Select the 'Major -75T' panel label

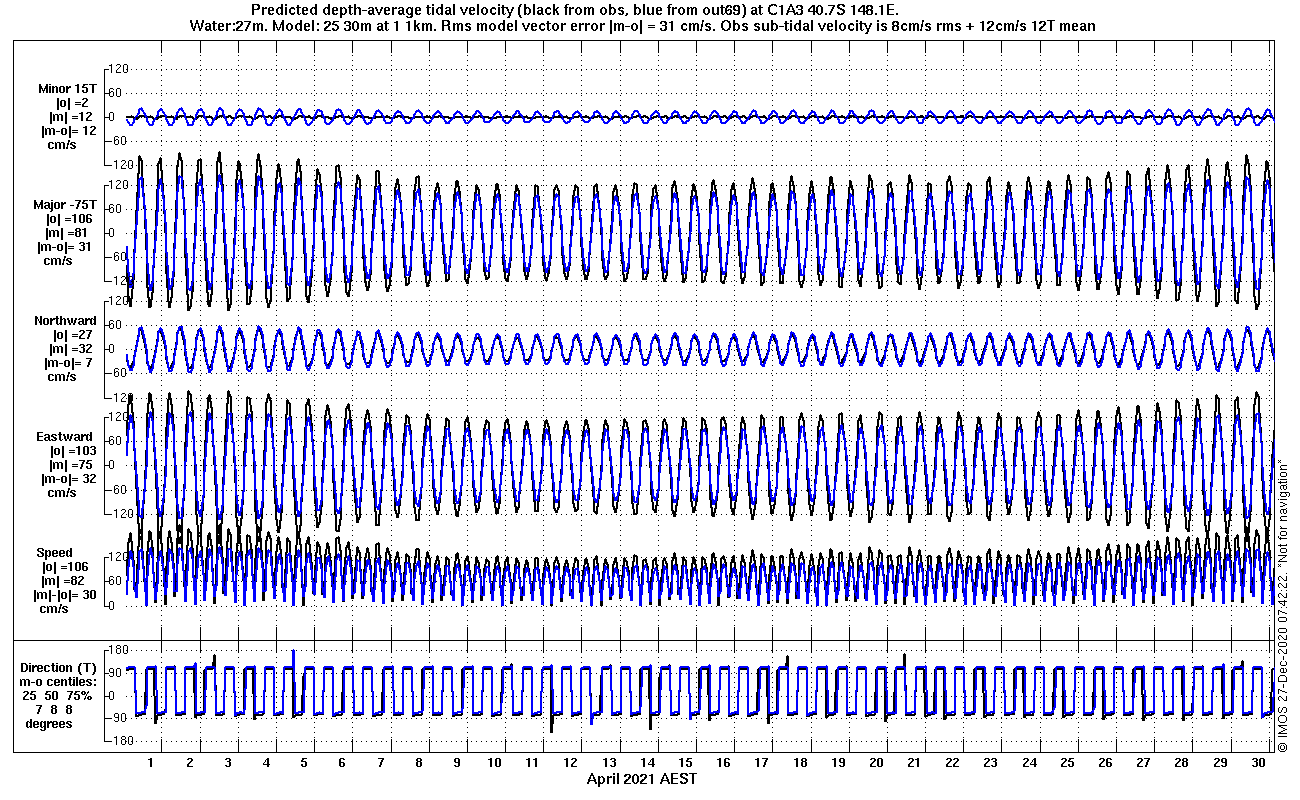[64, 205]
